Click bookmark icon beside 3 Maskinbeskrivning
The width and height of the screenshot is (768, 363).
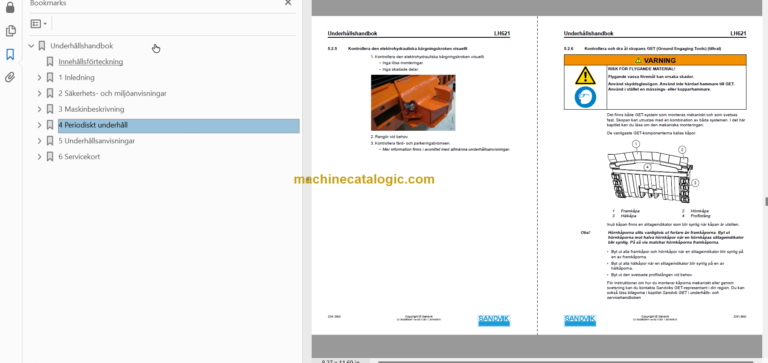49,109
